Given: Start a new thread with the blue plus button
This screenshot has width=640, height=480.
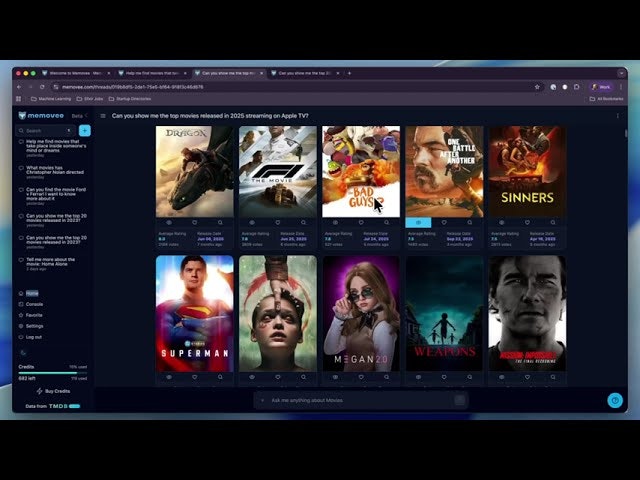Looking at the screenshot, I should [84, 131].
